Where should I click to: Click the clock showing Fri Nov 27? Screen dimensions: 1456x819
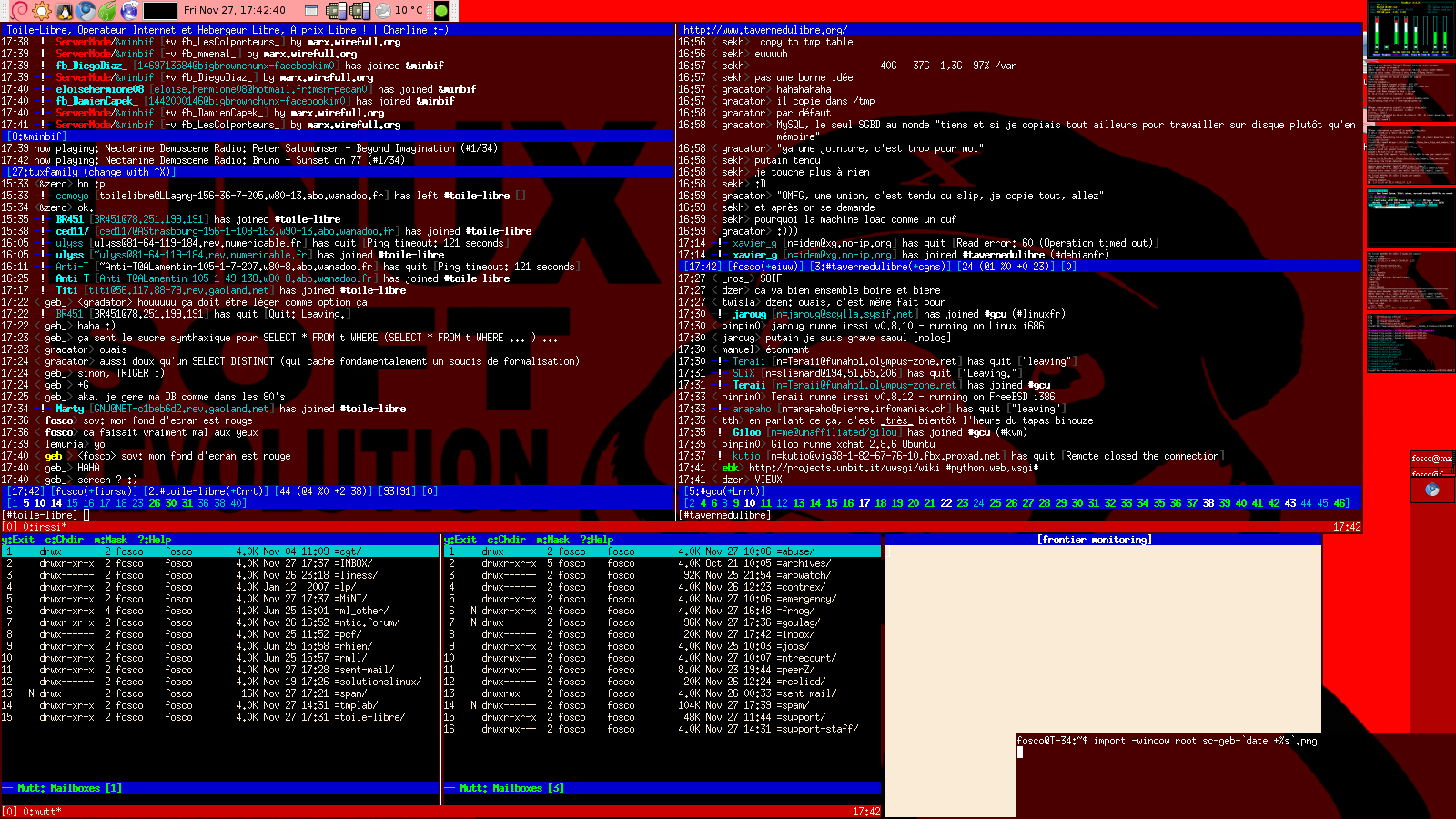[234, 11]
